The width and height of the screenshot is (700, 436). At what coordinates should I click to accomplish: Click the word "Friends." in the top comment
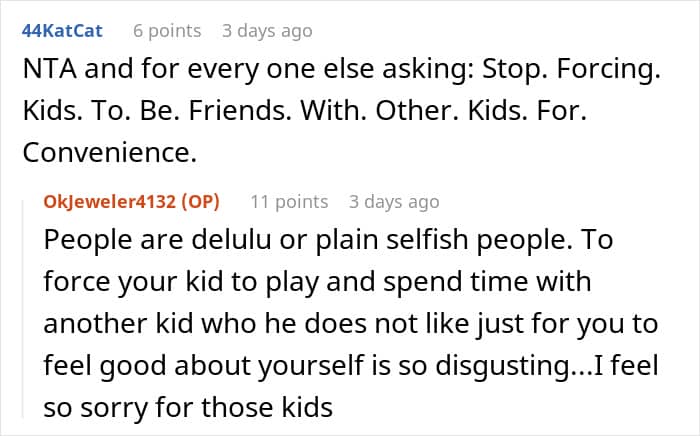tap(227, 116)
